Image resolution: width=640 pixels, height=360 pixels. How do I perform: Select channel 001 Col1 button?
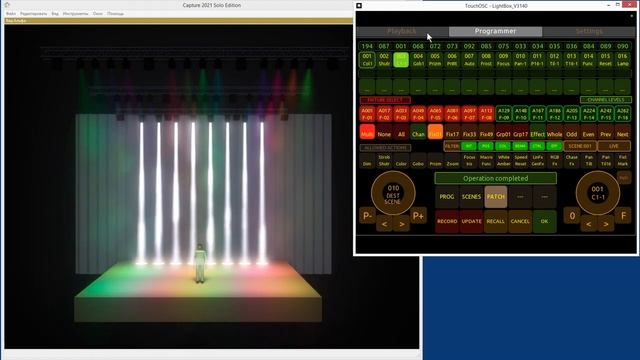coord(367,60)
